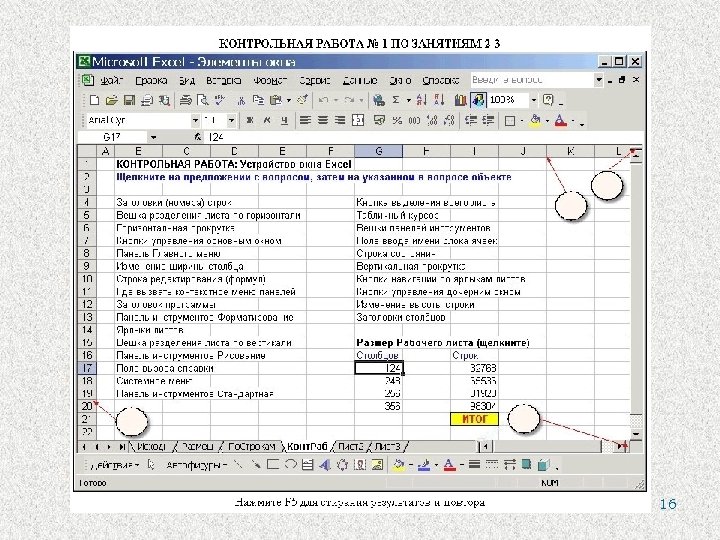Screen dimensions: 720x540
Task: Go to last sheet tab navigation button
Action: 121,446
